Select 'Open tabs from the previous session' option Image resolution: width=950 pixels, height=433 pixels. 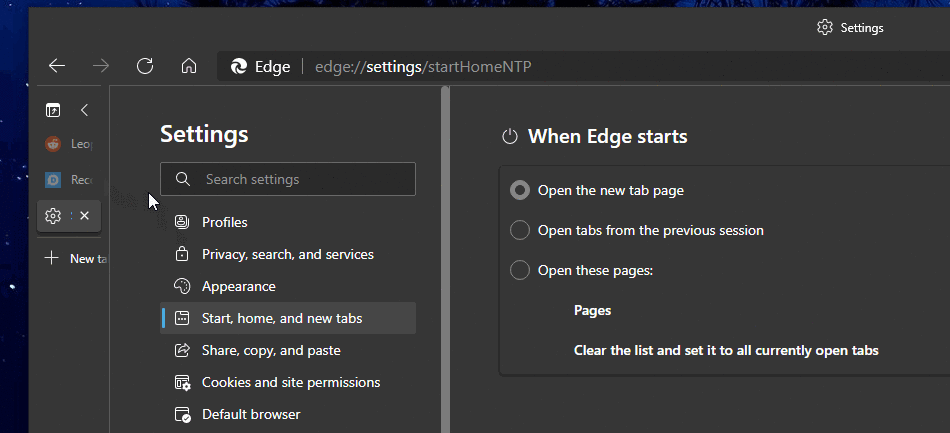(x=520, y=230)
